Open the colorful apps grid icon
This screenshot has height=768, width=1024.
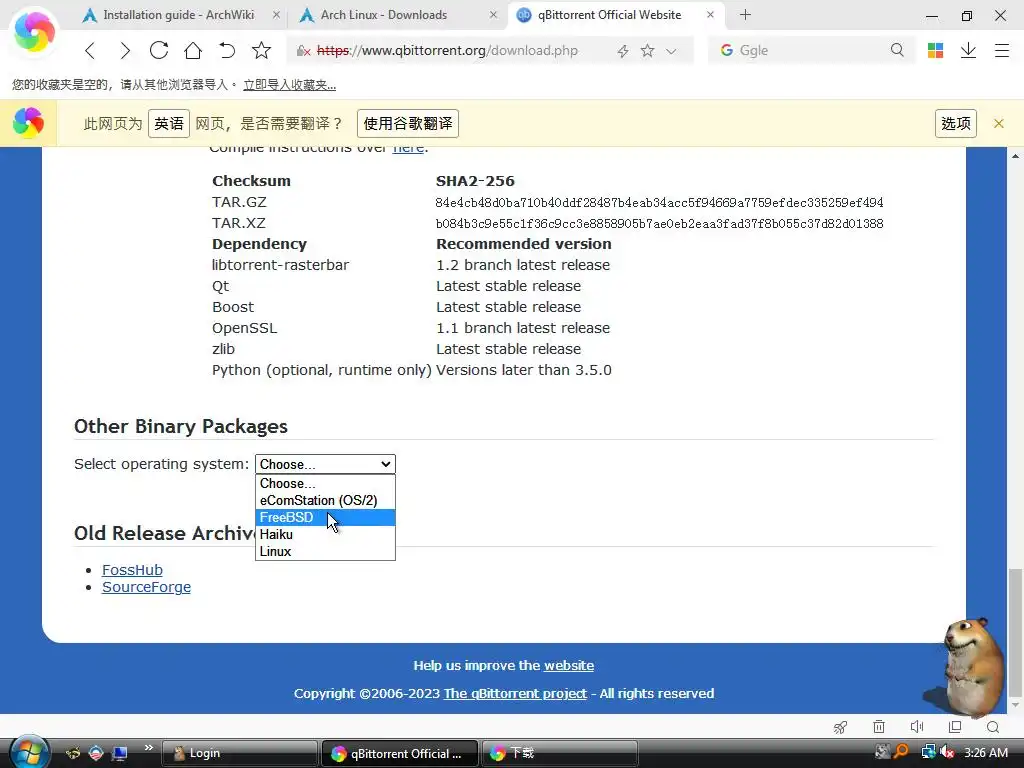[935, 50]
